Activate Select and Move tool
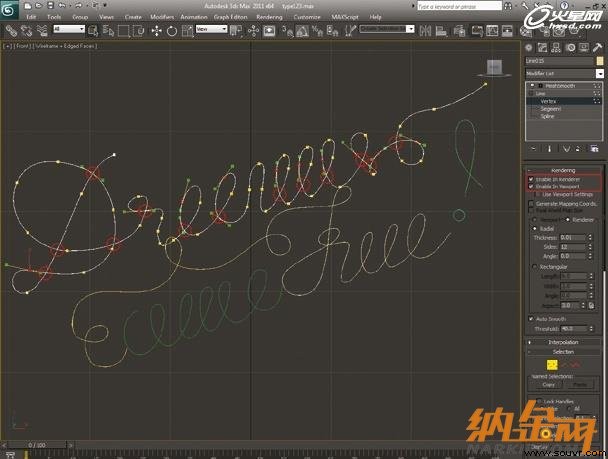 [156, 31]
